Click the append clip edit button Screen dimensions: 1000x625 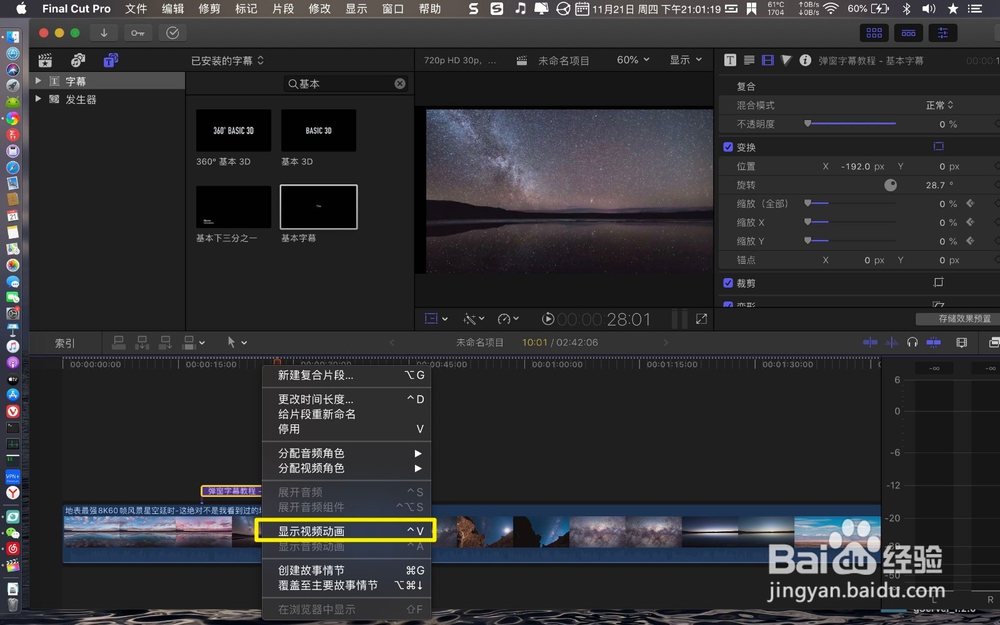pyautogui.click(x=165, y=342)
